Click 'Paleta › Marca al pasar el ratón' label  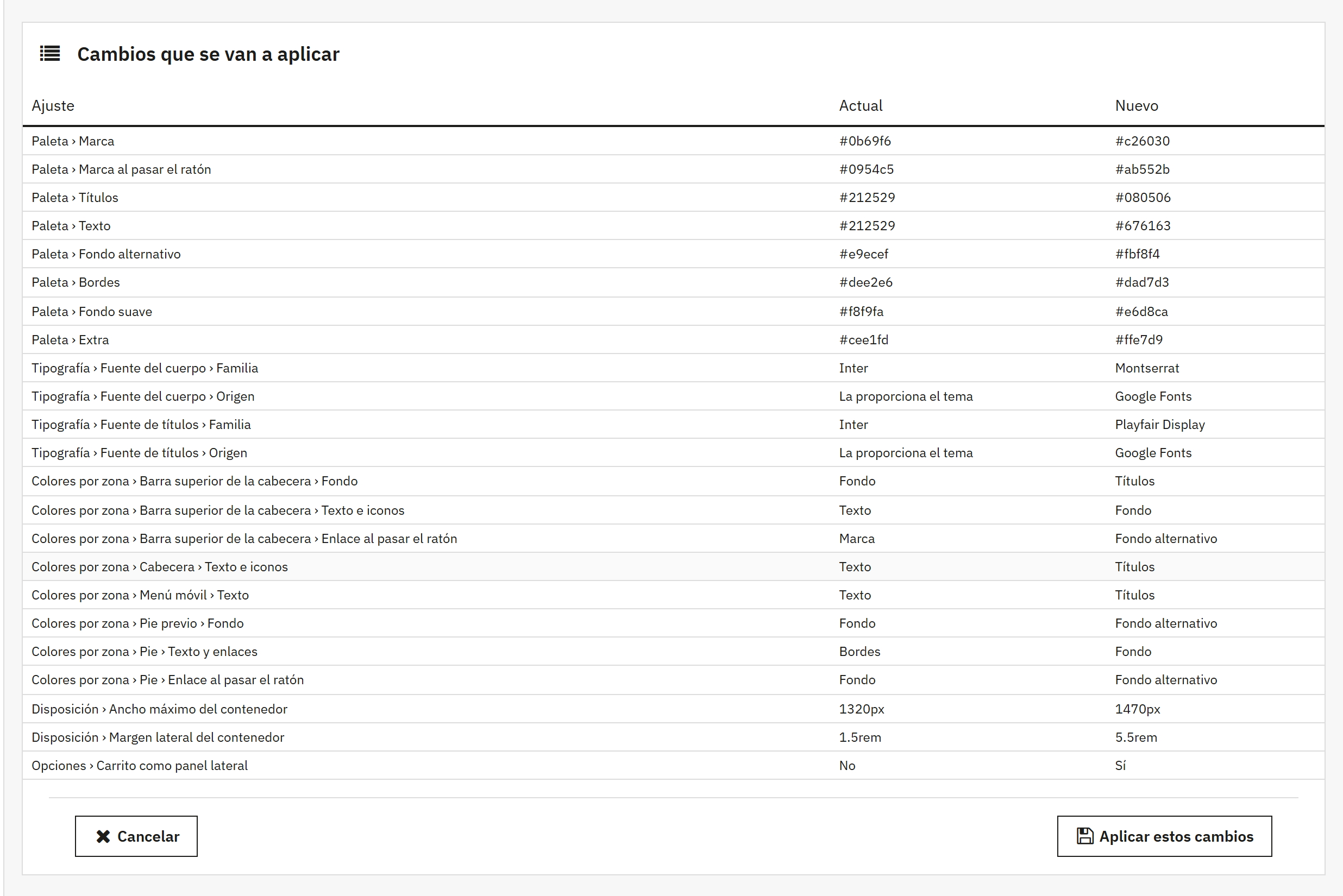coord(121,169)
